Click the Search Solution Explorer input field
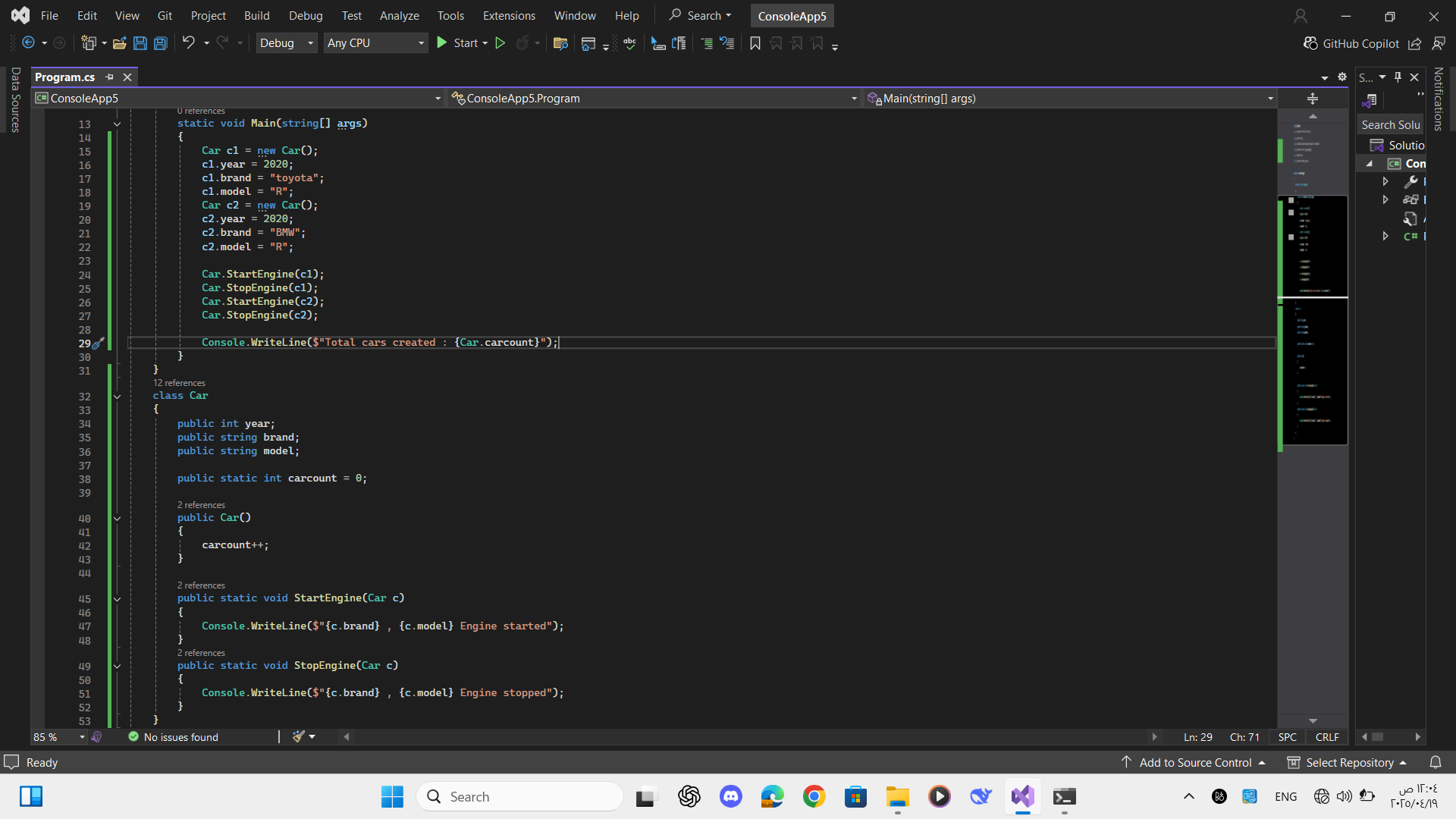Image resolution: width=1456 pixels, height=819 pixels. [1390, 124]
